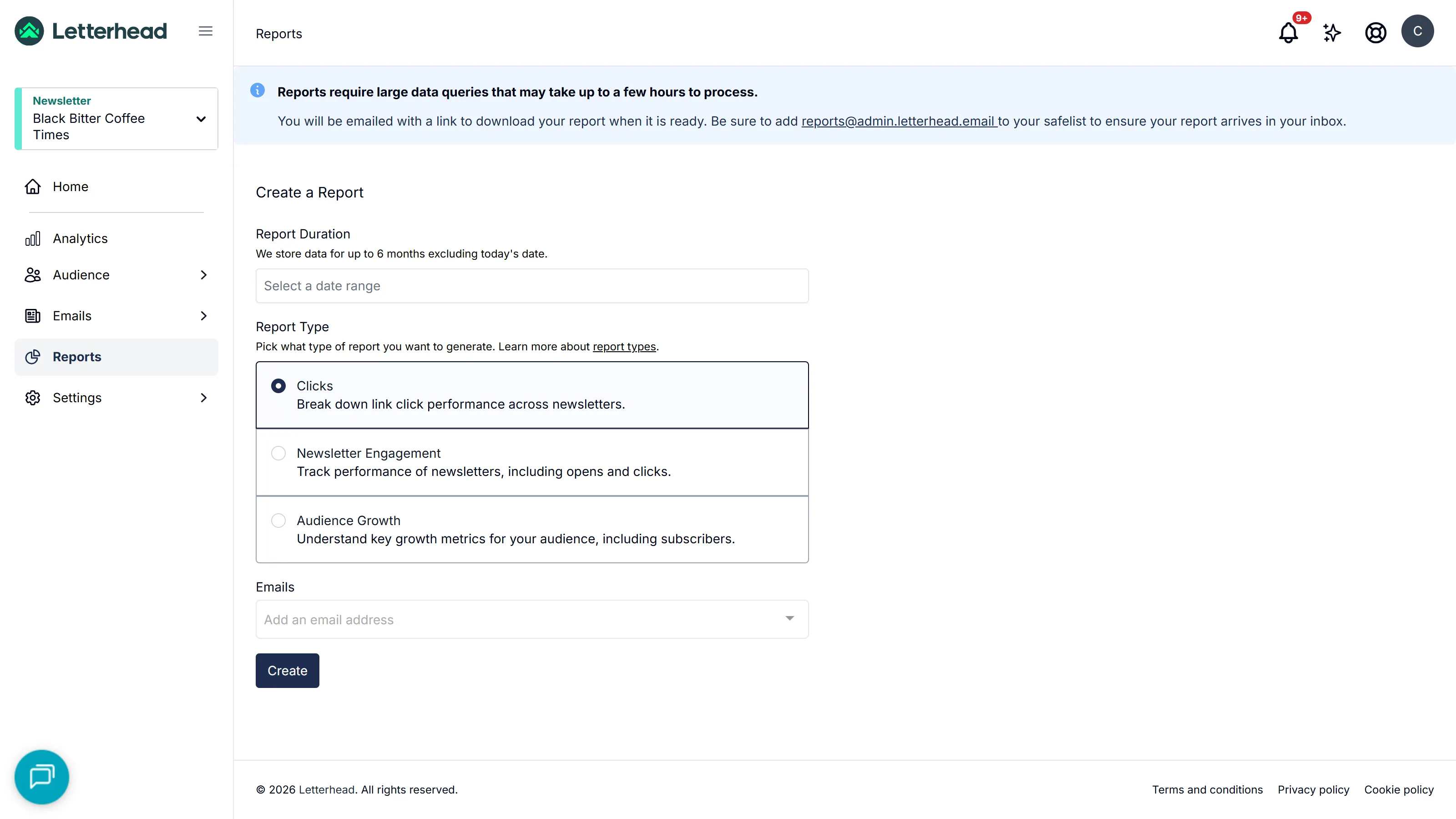Click the Create button
1456x819 pixels.
287,670
